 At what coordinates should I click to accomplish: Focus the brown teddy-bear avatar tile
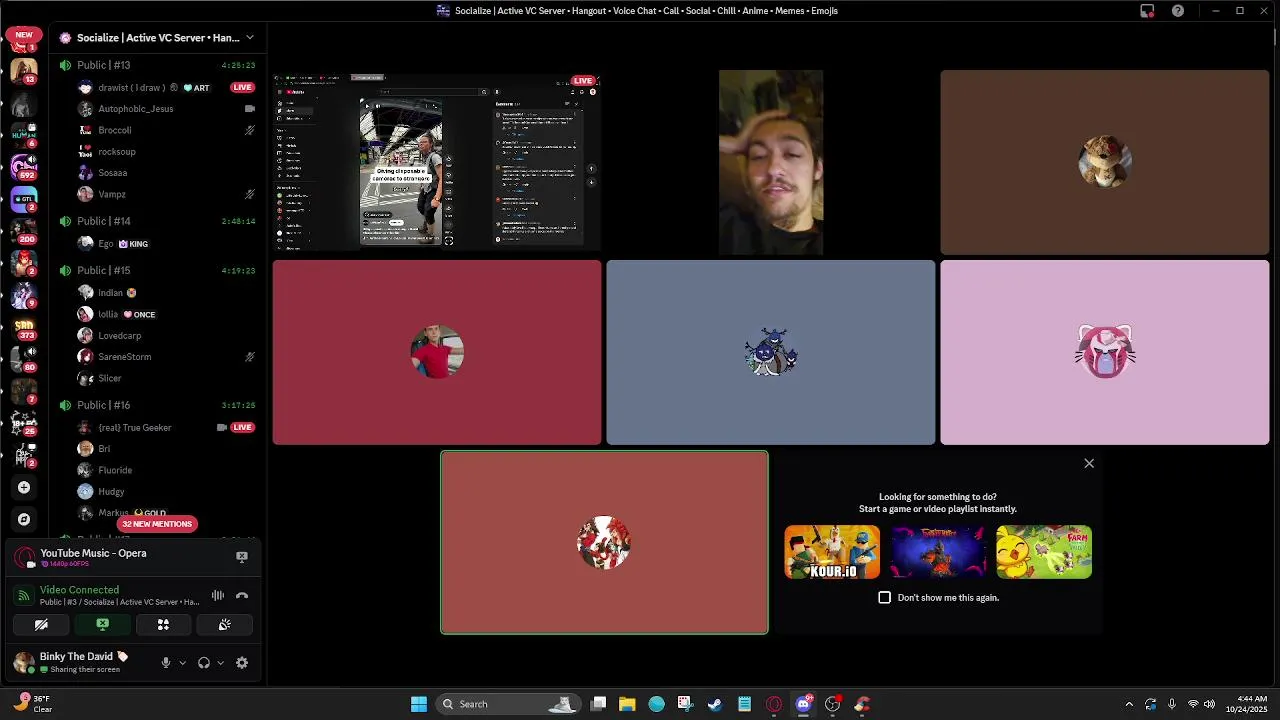tap(1104, 162)
